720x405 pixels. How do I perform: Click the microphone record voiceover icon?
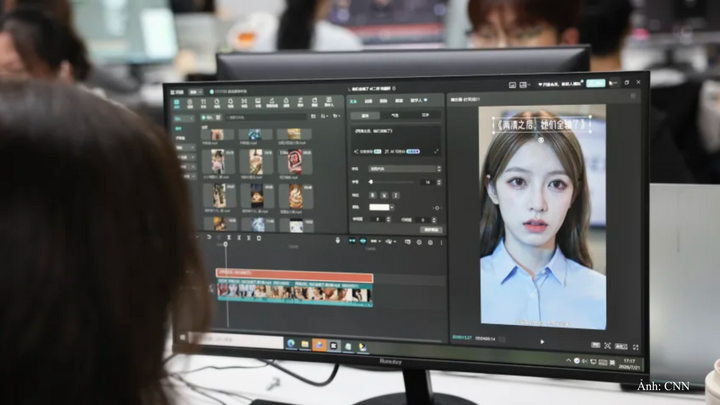[x=338, y=240]
